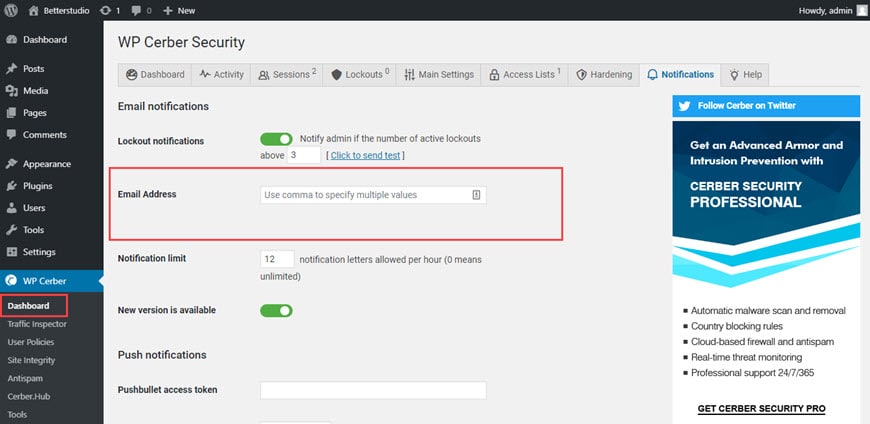Image resolution: width=870 pixels, height=424 pixels.
Task: Click the updates icon in admin bar
Action: (x=105, y=11)
